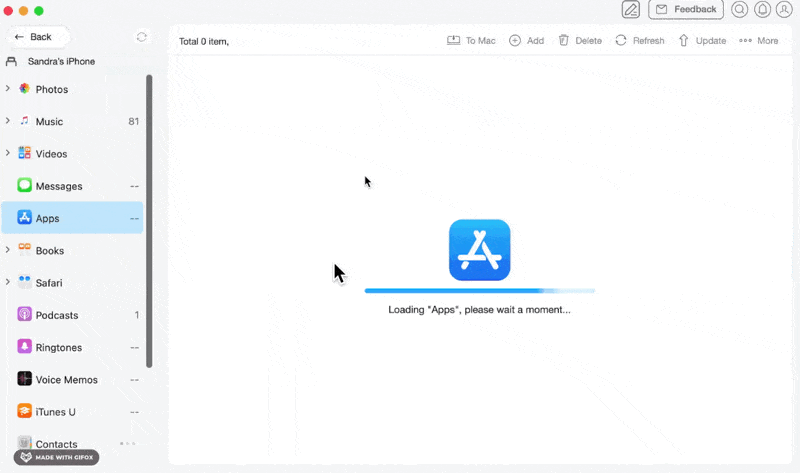The width and height of the screenshot is (800, 473).
Task: Open the user account icon
Action: coord(784,9)
